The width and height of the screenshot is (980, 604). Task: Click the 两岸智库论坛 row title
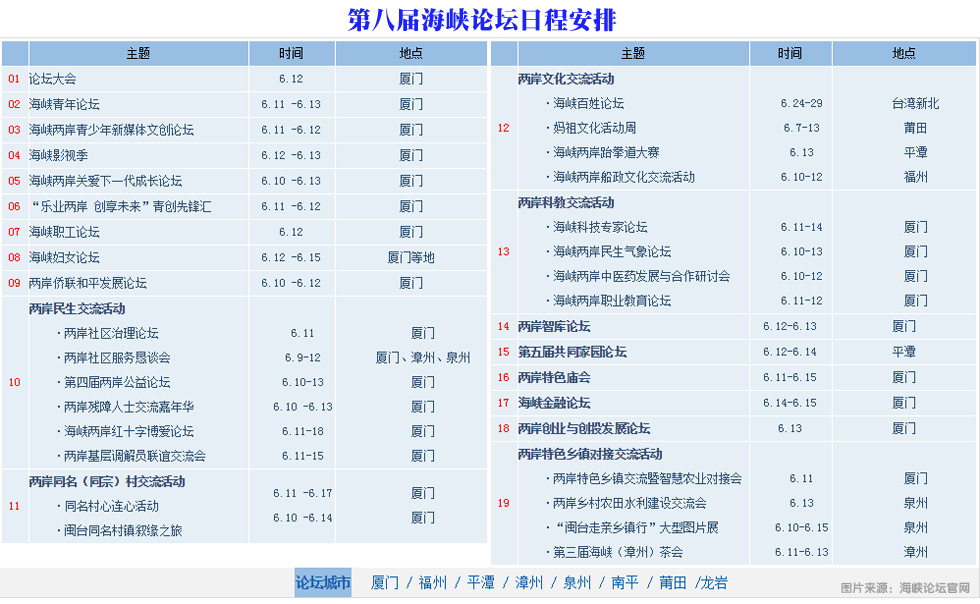coord(554,326)
